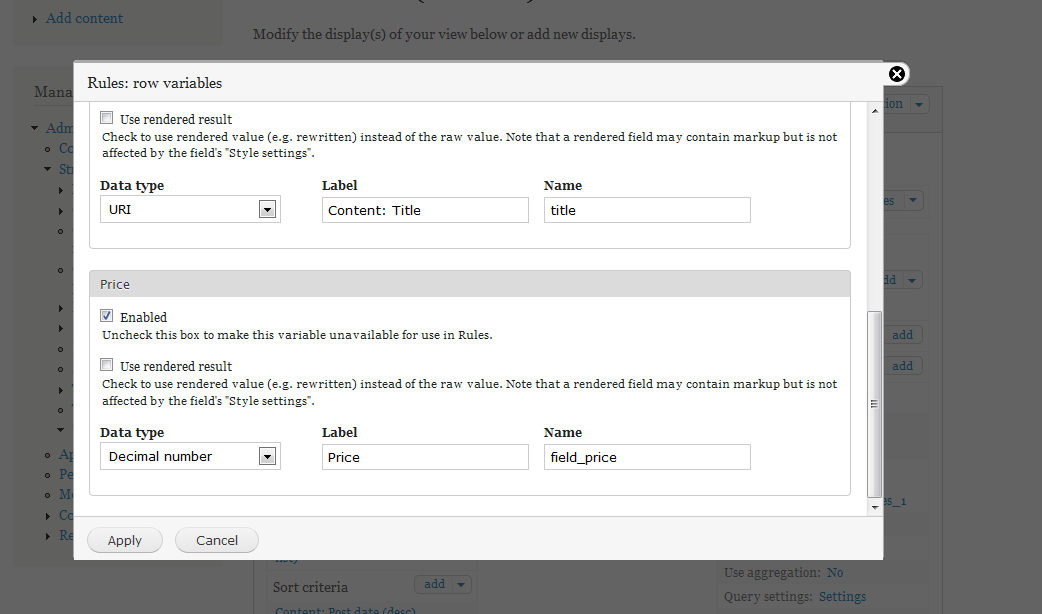Click the Label field containing Content: Title
Screen dimensions: 1042x614
(x=425, y=210)
